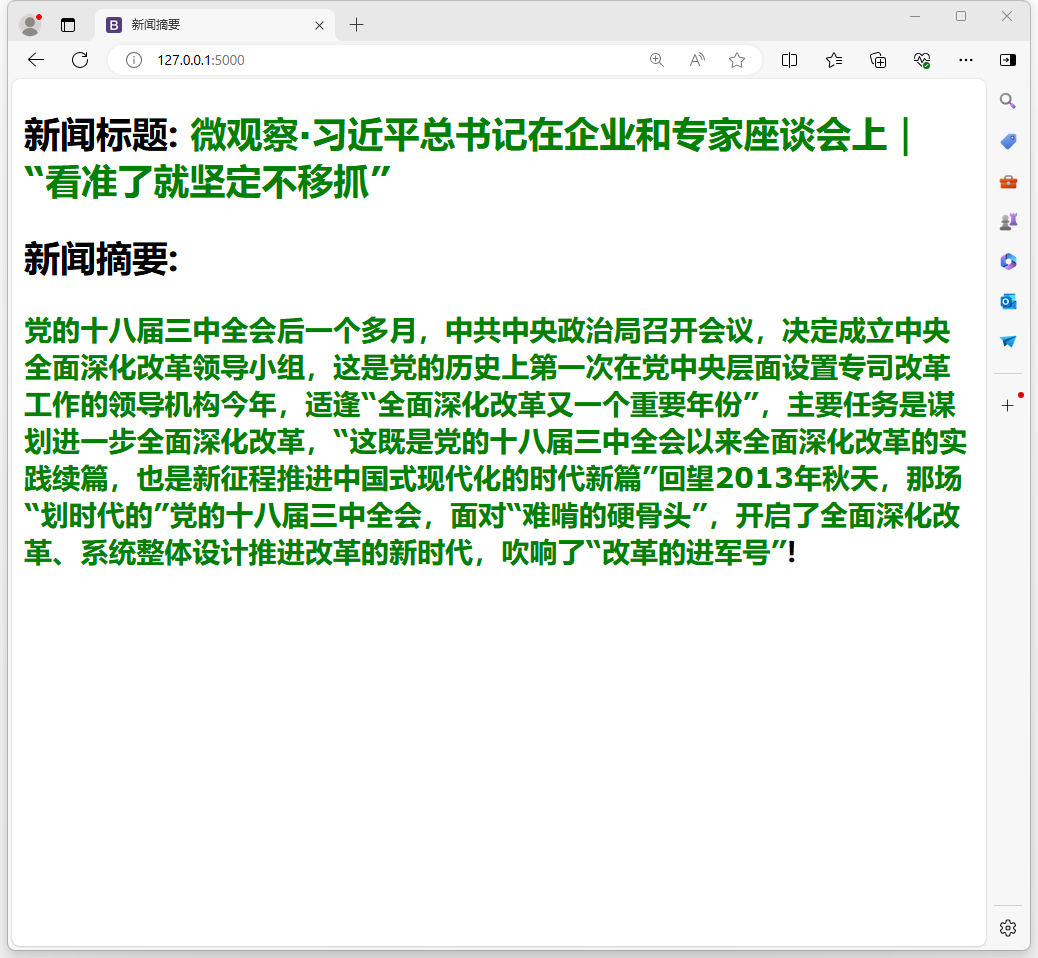The image size is (1038, 958).
Task: Click the green summary paragraph
Action: tap(495, 442)
